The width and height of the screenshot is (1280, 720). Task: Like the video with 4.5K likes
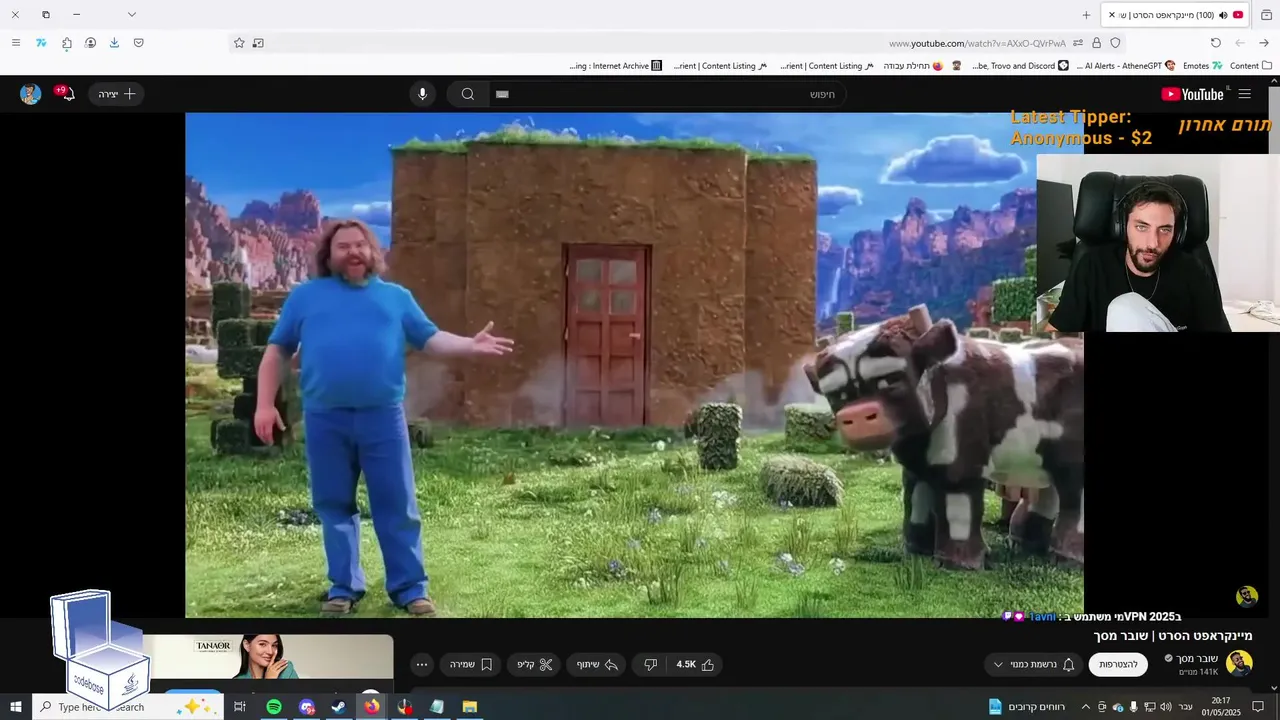[695, 664]
